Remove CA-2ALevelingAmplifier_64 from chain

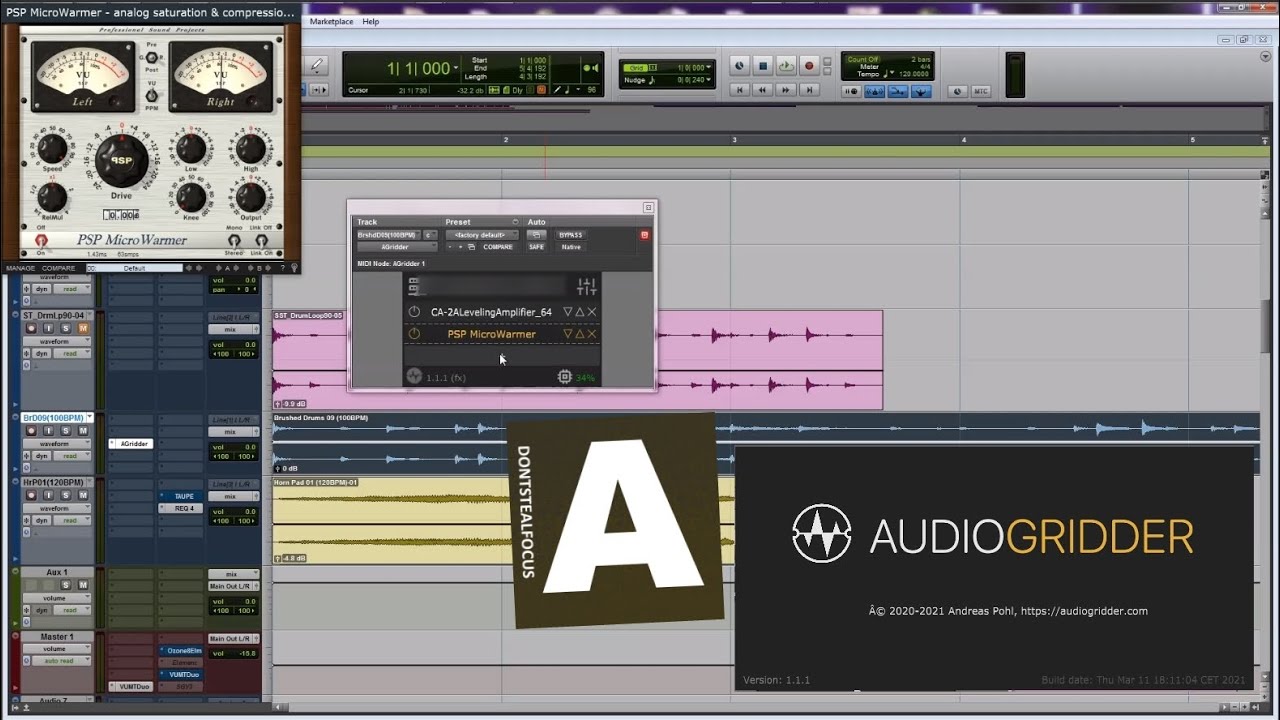(x=592, y=312)
